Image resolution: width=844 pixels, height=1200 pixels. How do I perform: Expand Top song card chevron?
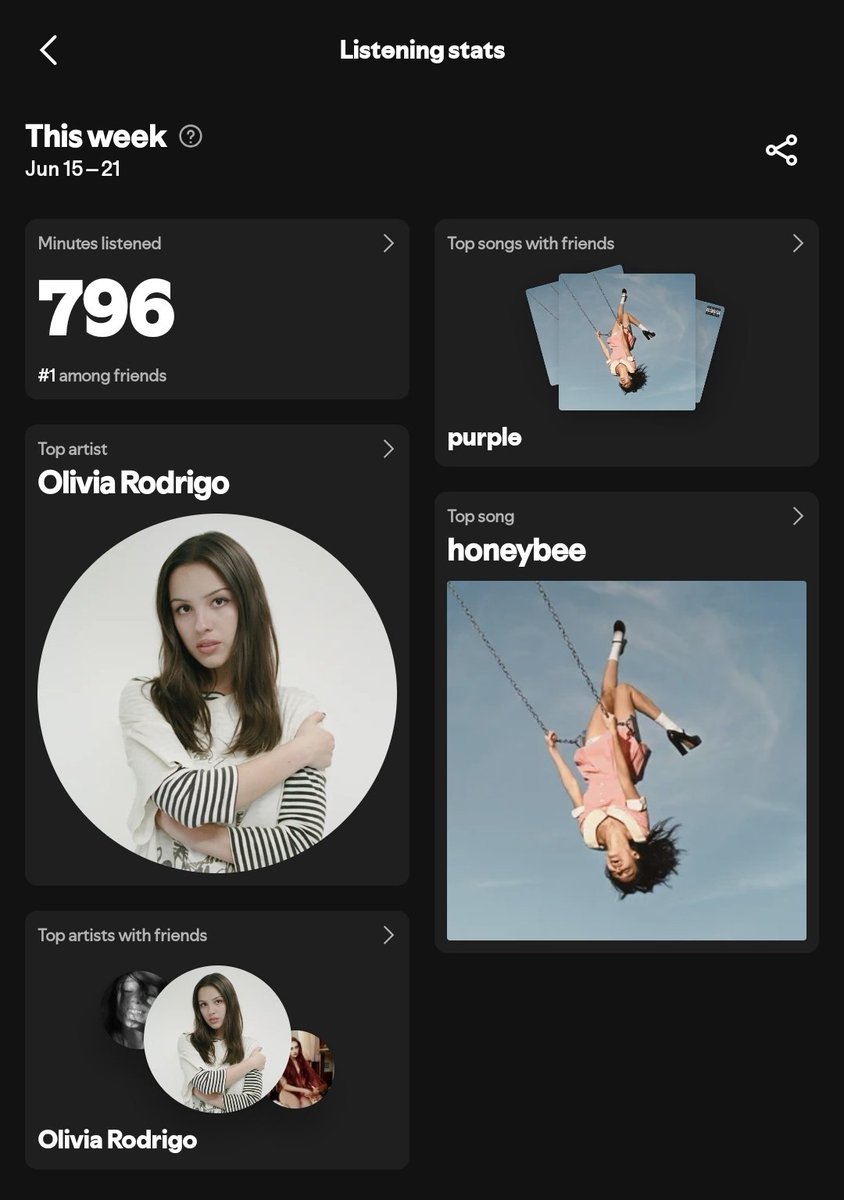pos(797,516)
